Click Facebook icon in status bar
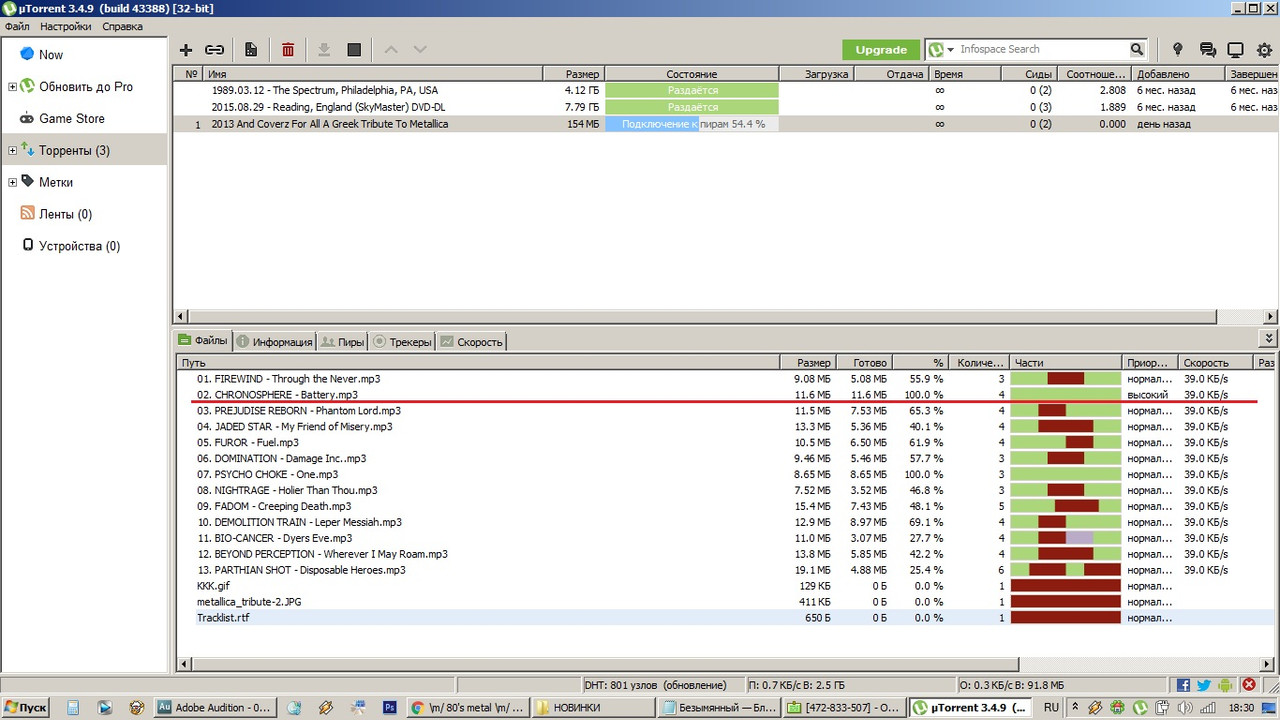The image size is (1280, 720). click(x=1184, y=685)
